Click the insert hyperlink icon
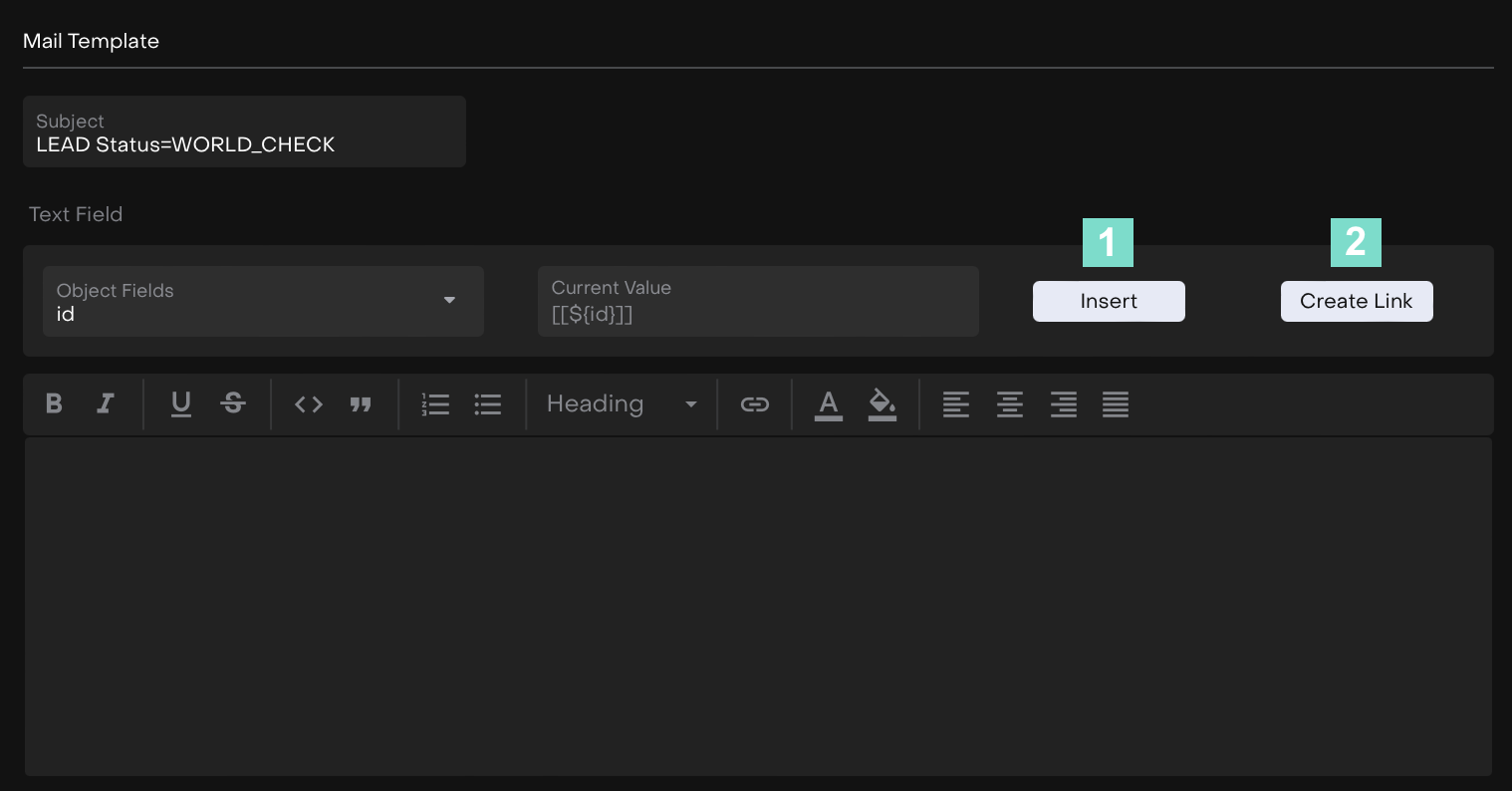Screen dimensions: 1512x791 pos(754,403)
